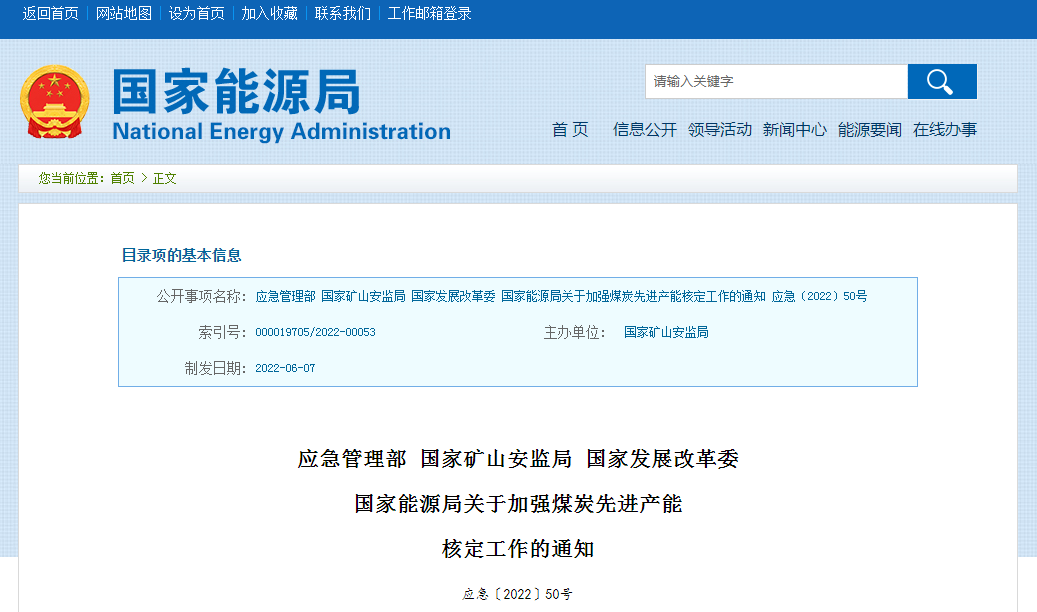
Task: Open 联系我们 link in top bar
Action: [343, 13]
